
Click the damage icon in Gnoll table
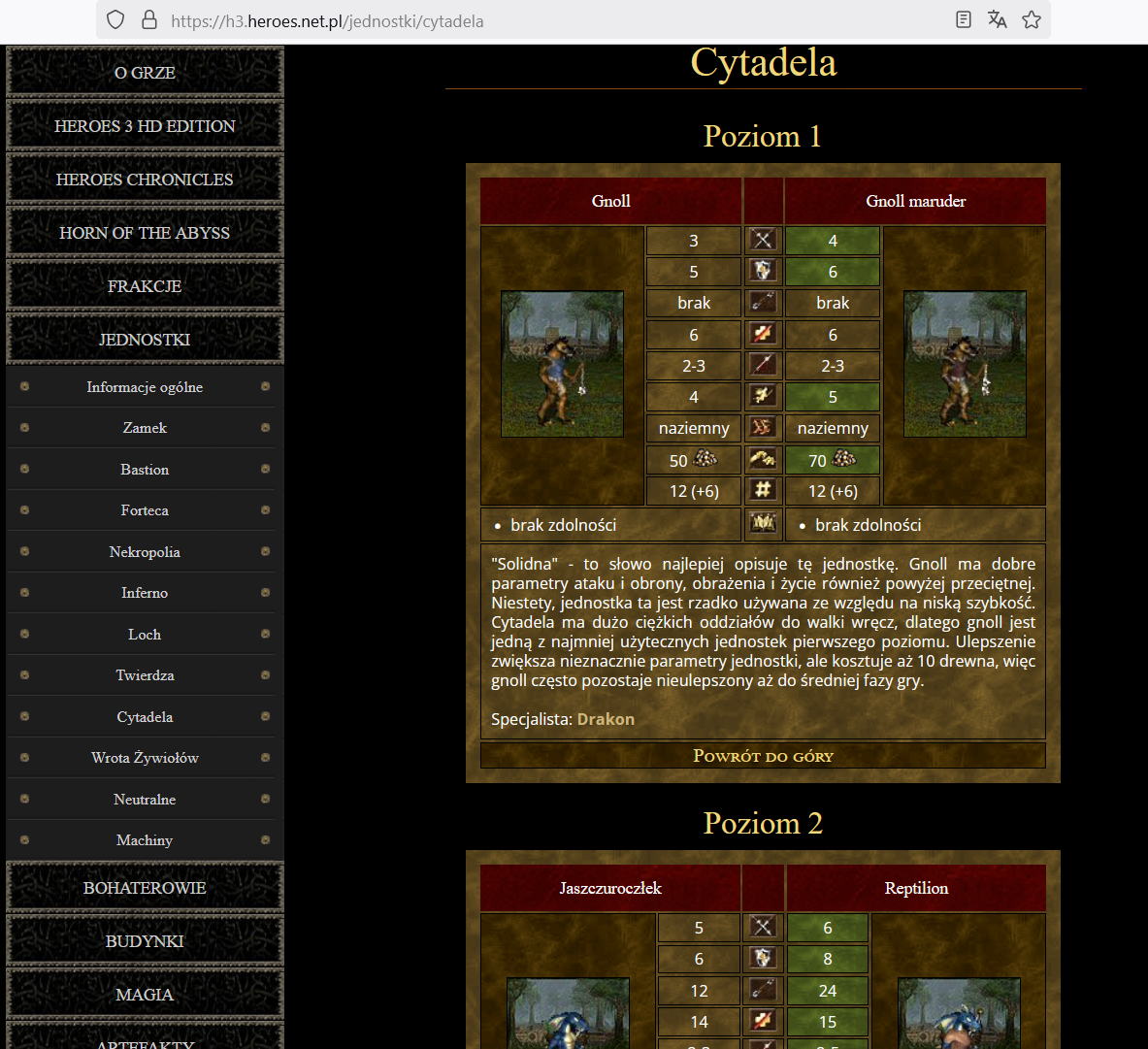click(763, 365)
